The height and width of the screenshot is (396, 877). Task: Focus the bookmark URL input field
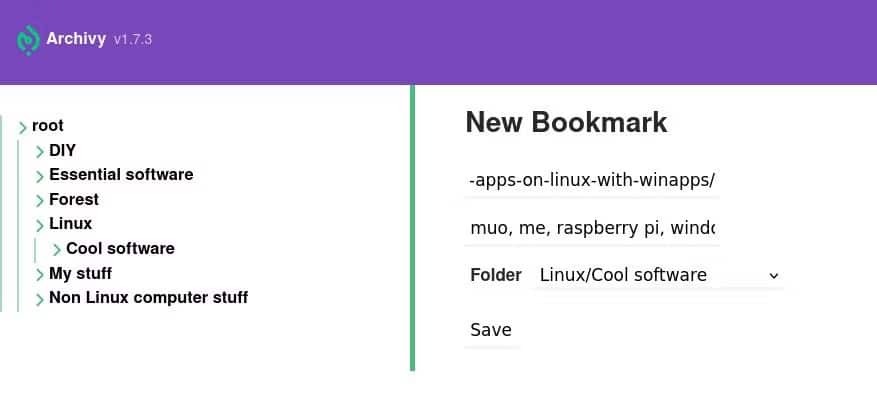pos(592,181)
